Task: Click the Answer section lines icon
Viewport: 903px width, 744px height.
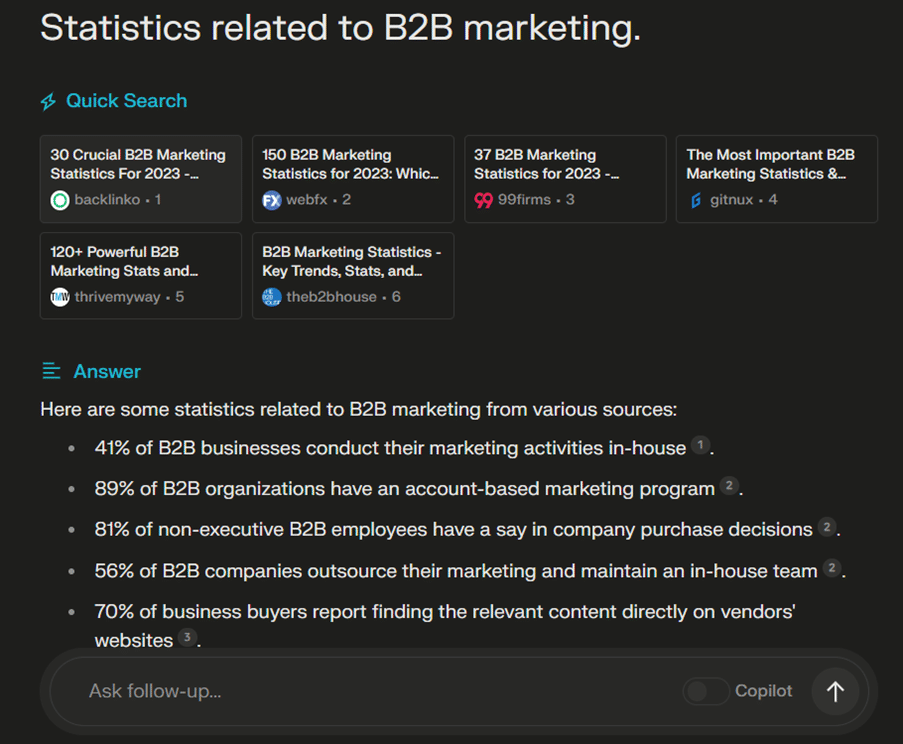Action: click(x=51, y=372)
